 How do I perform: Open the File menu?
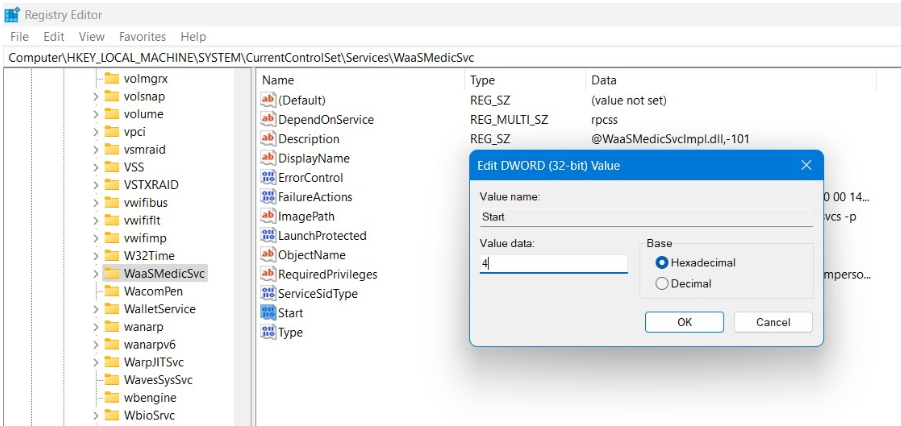pyautogui.click(x=20, y=37)
